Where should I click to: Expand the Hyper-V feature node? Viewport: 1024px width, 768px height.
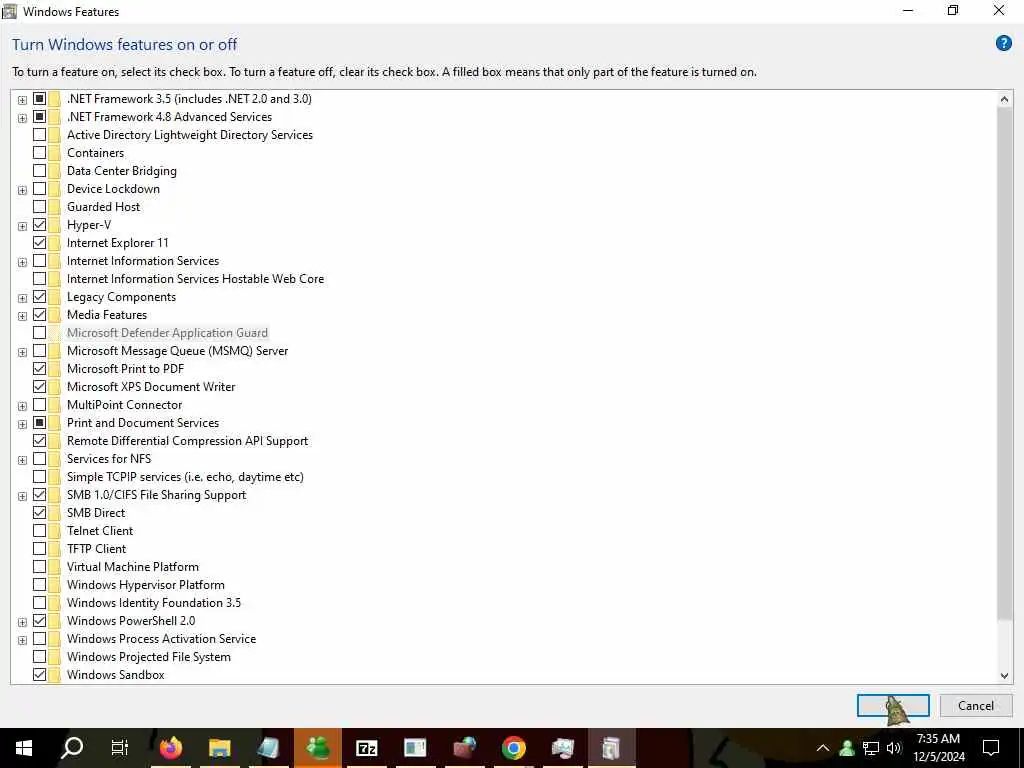[x=22, y=226]
